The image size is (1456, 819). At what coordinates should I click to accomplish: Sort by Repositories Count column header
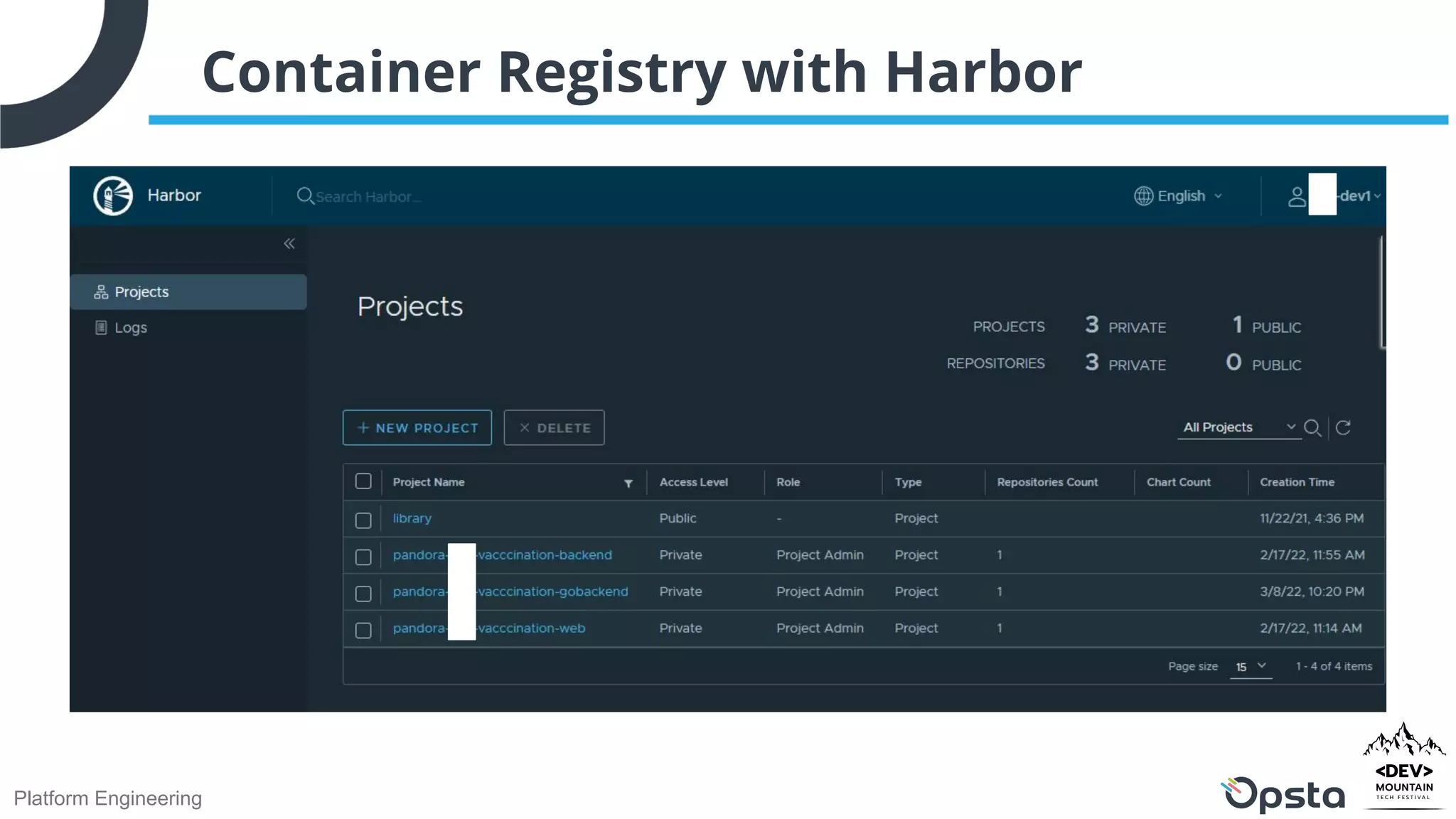tap(1047, 482)
